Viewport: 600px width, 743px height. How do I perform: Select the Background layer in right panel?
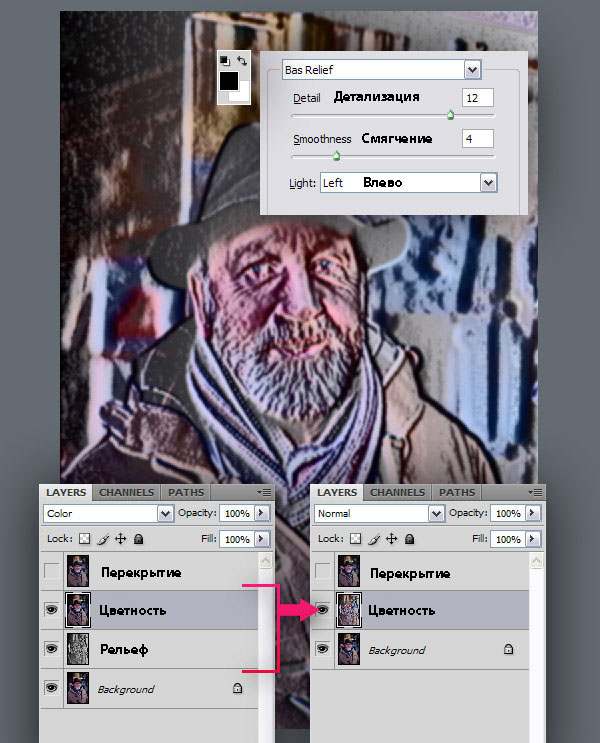tap(420, 650)
